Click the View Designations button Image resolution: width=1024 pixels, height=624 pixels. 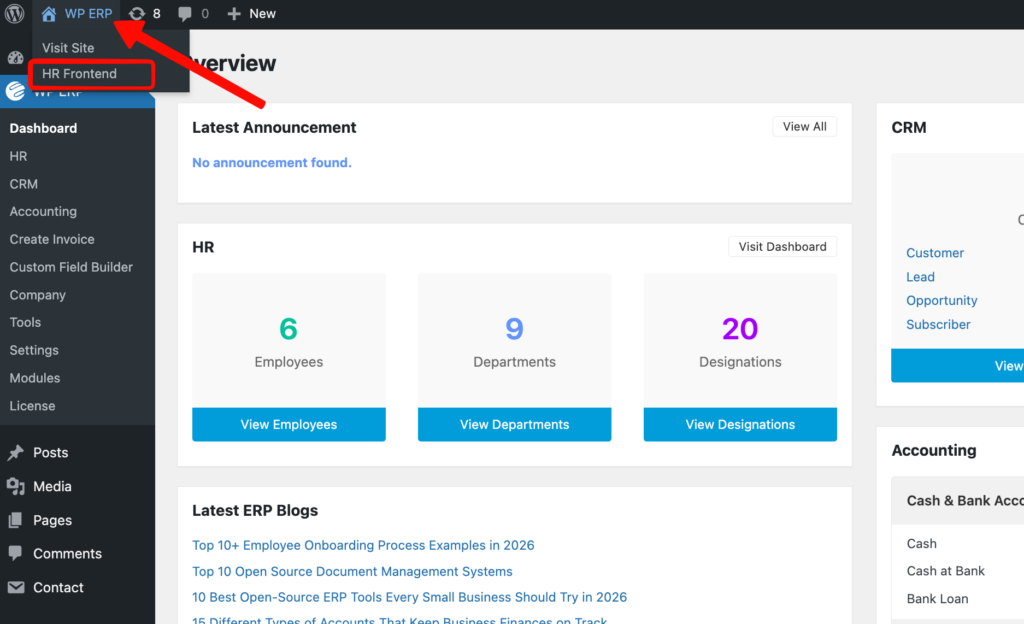coord(740,425)
